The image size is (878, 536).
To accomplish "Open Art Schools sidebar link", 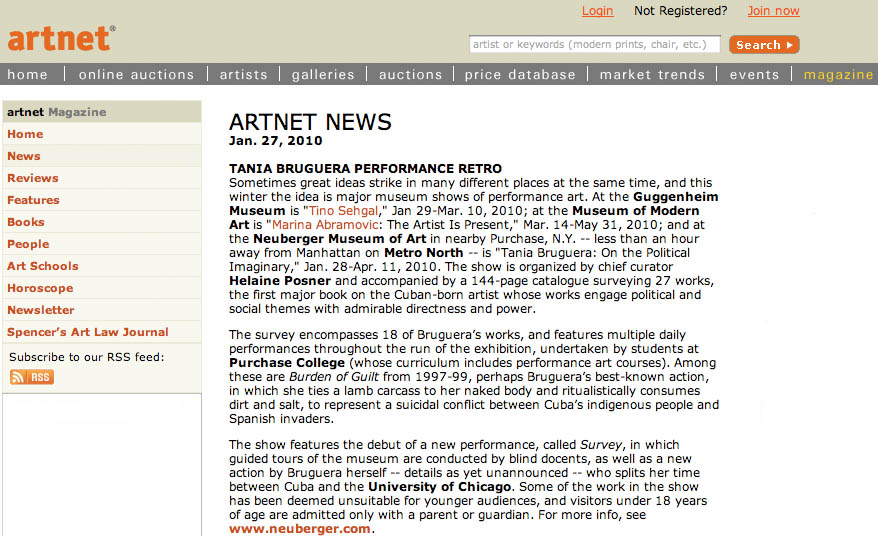I will tap(42, 266).
